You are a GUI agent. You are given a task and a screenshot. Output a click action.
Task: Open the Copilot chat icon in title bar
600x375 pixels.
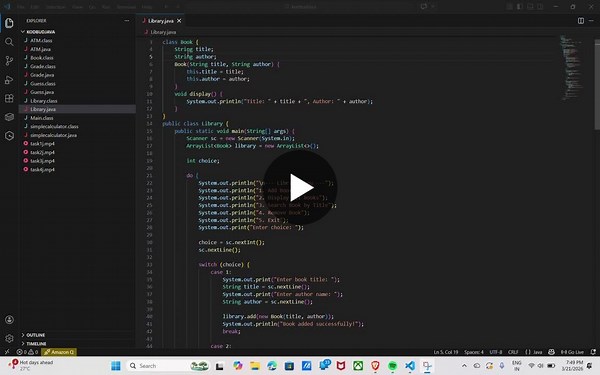[424, 7]
